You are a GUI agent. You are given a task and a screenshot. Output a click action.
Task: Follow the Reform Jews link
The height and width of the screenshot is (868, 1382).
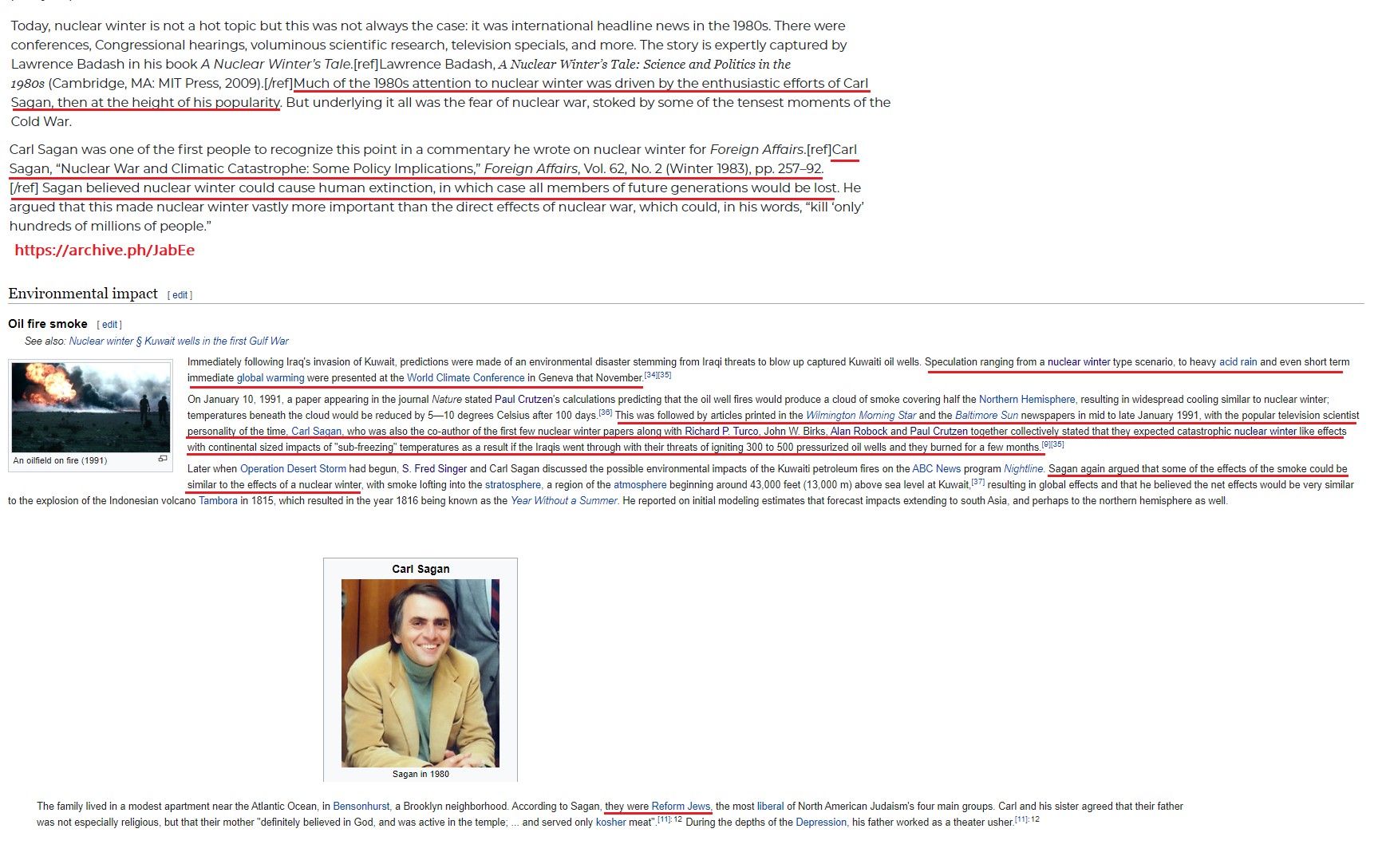point(680,807)
